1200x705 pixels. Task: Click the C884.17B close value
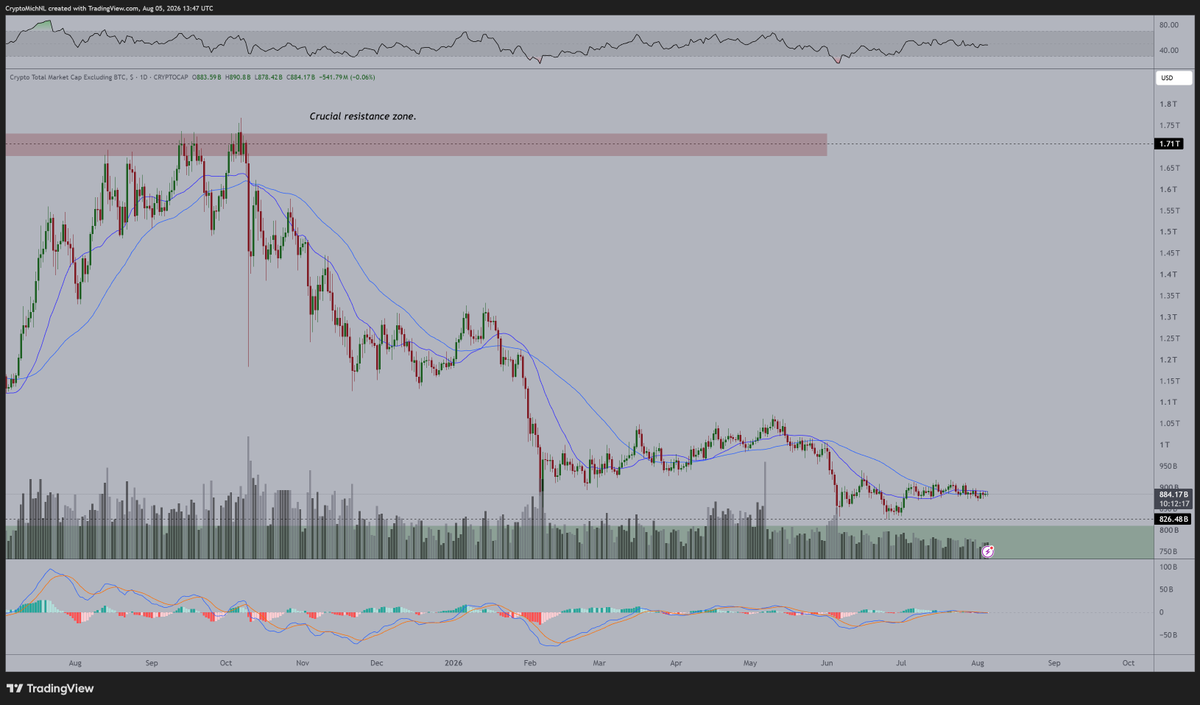pos(300,77)
